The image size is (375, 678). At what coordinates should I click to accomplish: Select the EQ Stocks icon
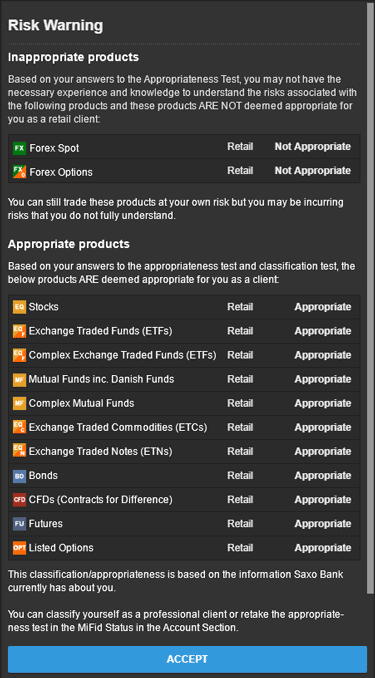(19, 307)
